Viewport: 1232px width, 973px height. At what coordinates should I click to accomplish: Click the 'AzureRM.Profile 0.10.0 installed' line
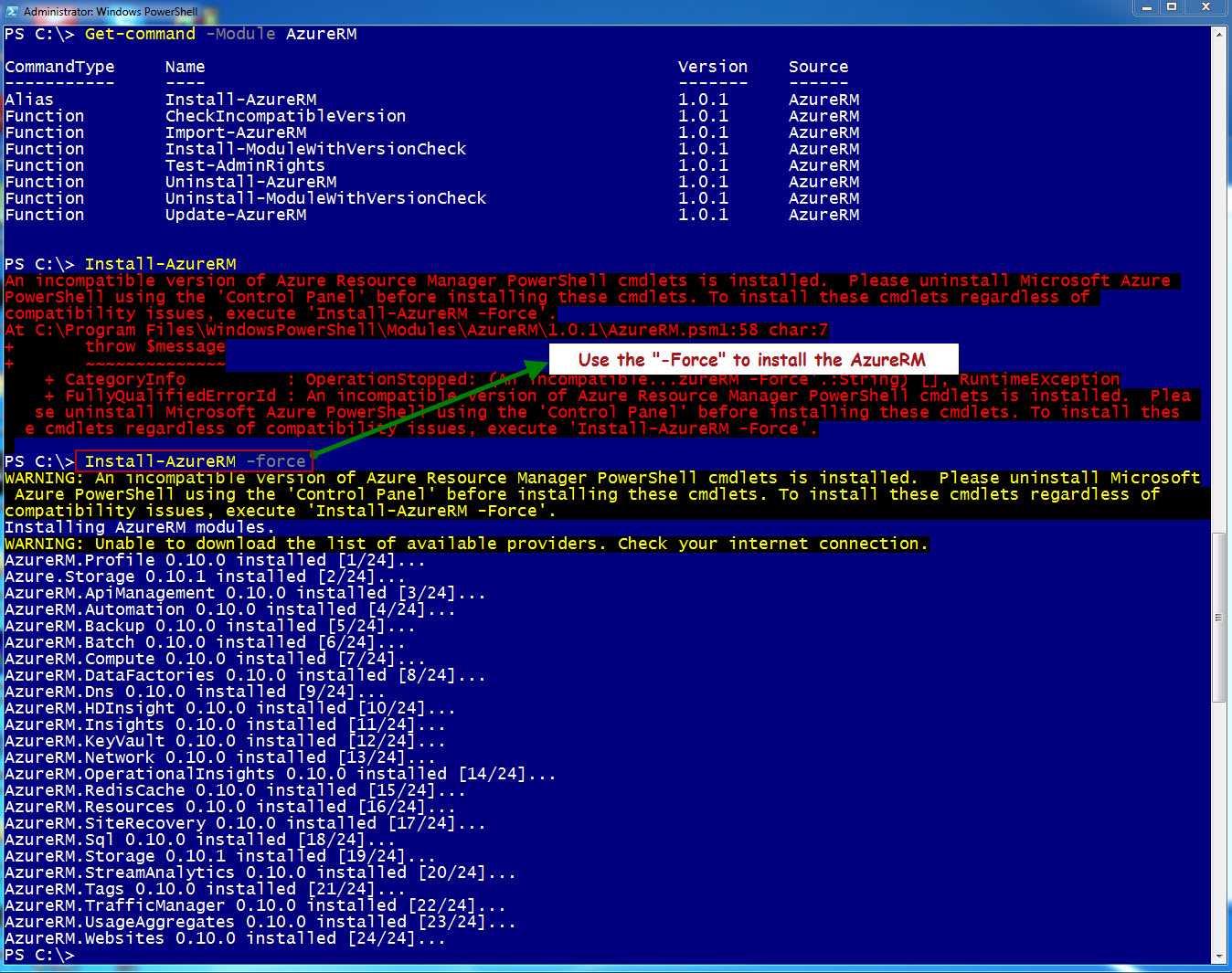pos(215,560)
